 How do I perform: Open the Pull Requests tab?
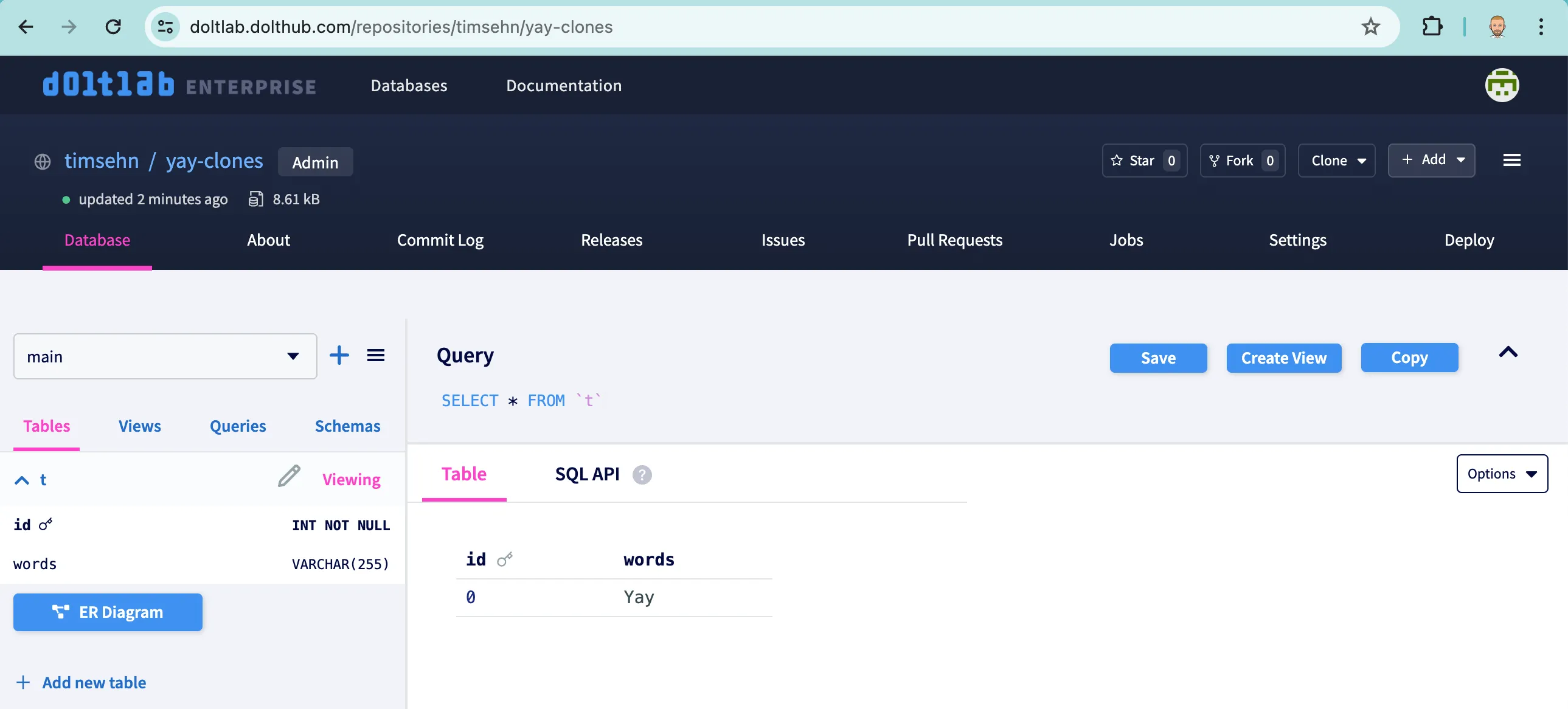954,240
